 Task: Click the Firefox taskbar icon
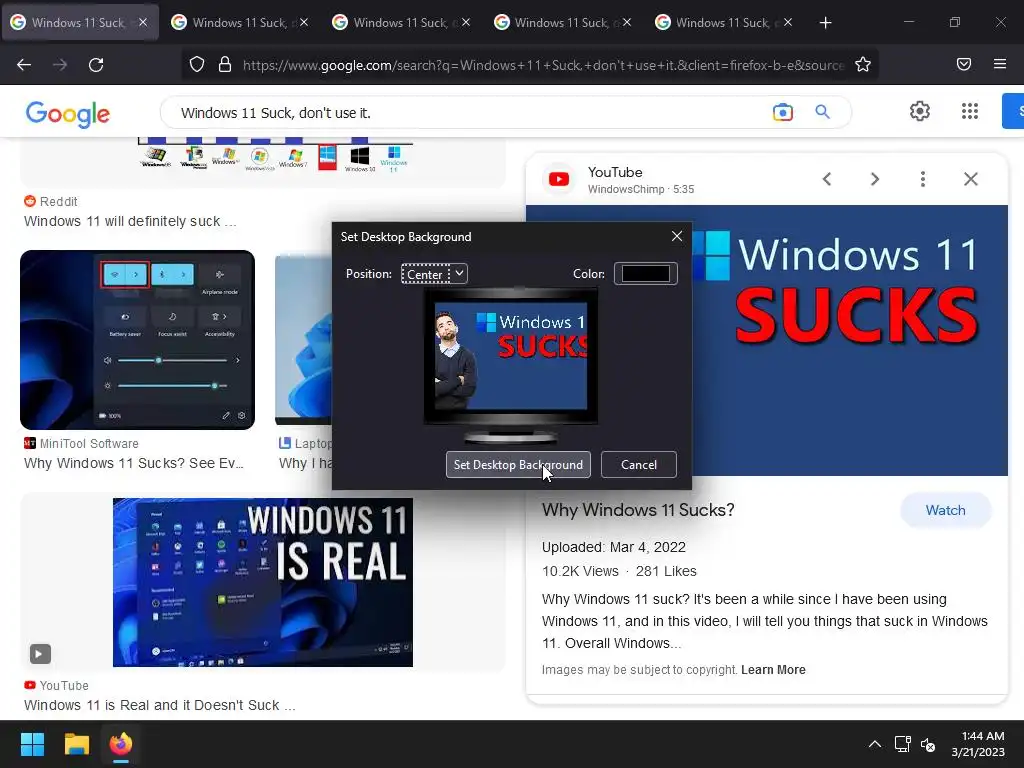[121, 744]
